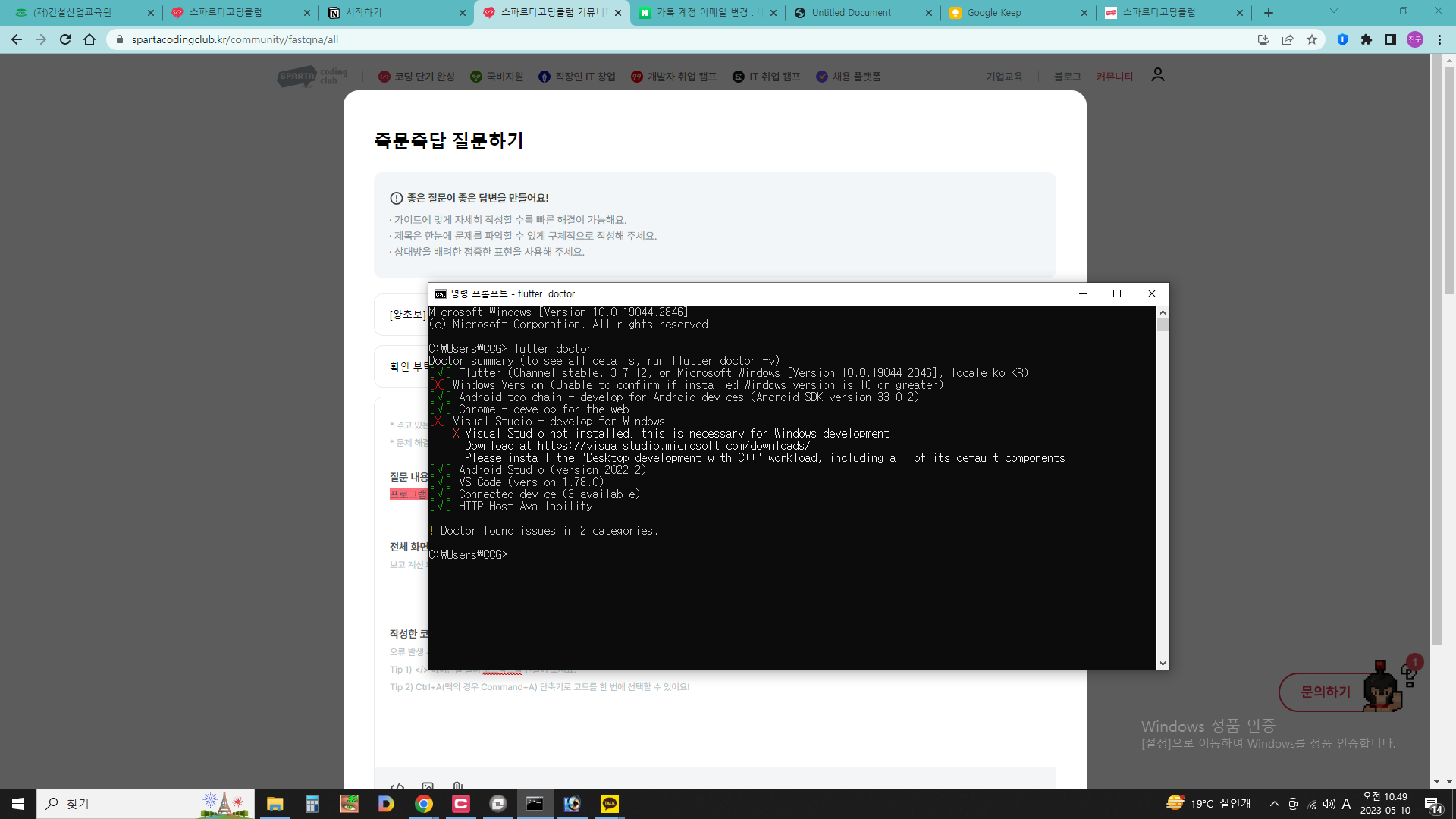The image size is (1456, 819).
Task: Open the Windows Start menu
Action: pyautogui.click(x=18, y=804)
